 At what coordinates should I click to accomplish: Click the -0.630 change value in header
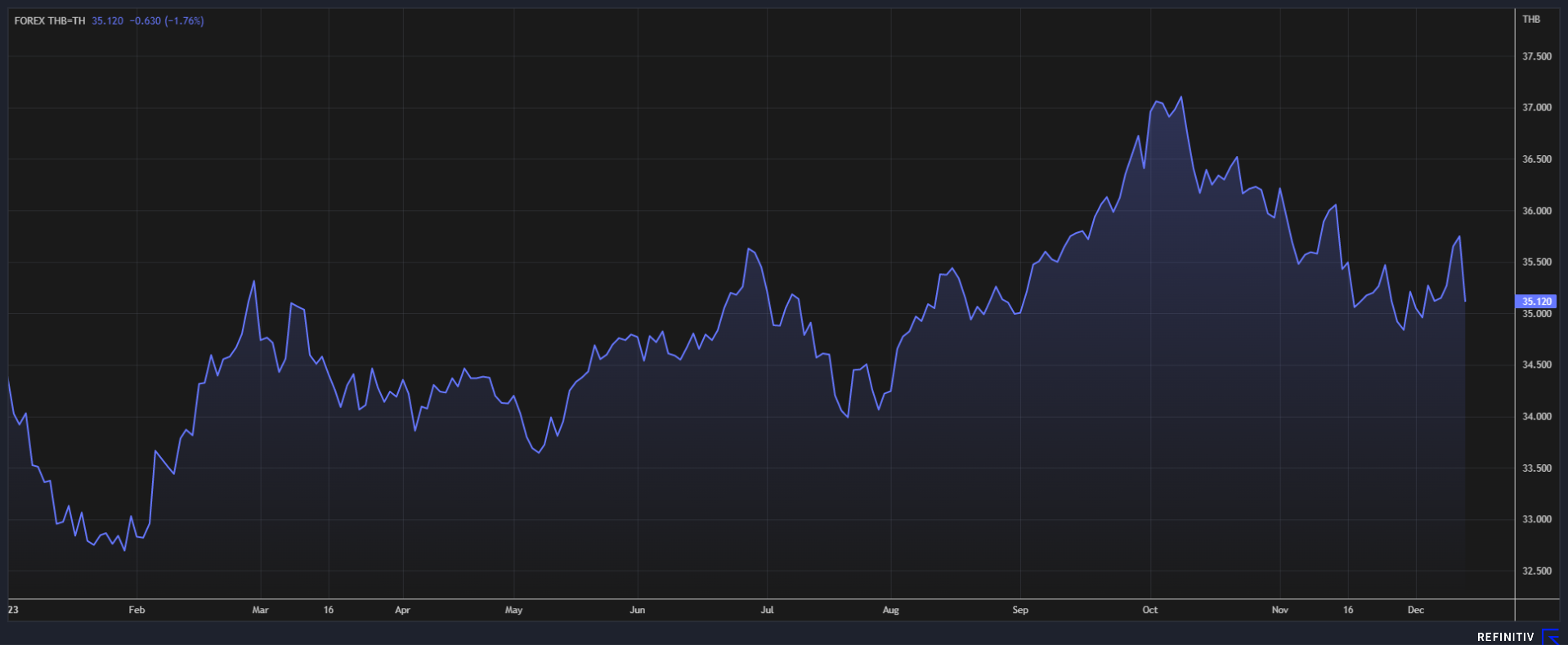click(146, 20)
